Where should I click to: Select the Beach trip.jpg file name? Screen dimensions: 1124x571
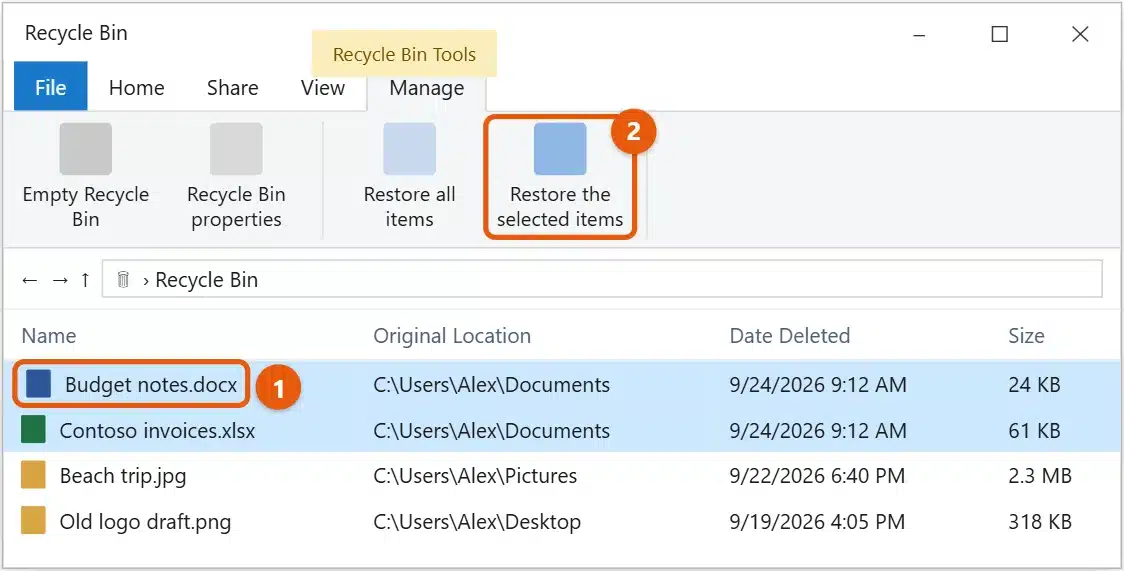tap(123, 475)
